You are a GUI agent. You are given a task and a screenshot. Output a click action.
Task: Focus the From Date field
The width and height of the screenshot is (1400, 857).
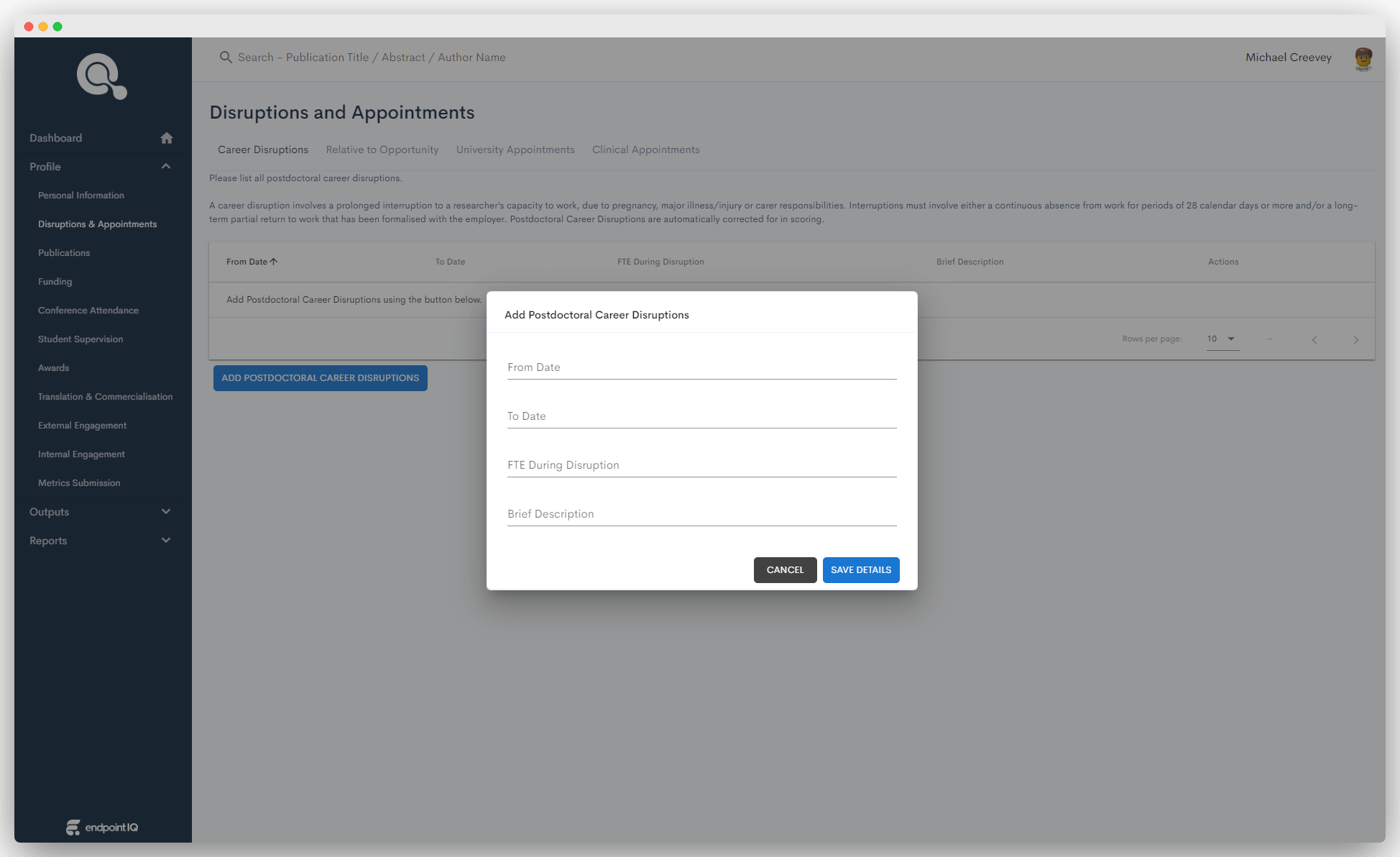coord(701,367)
